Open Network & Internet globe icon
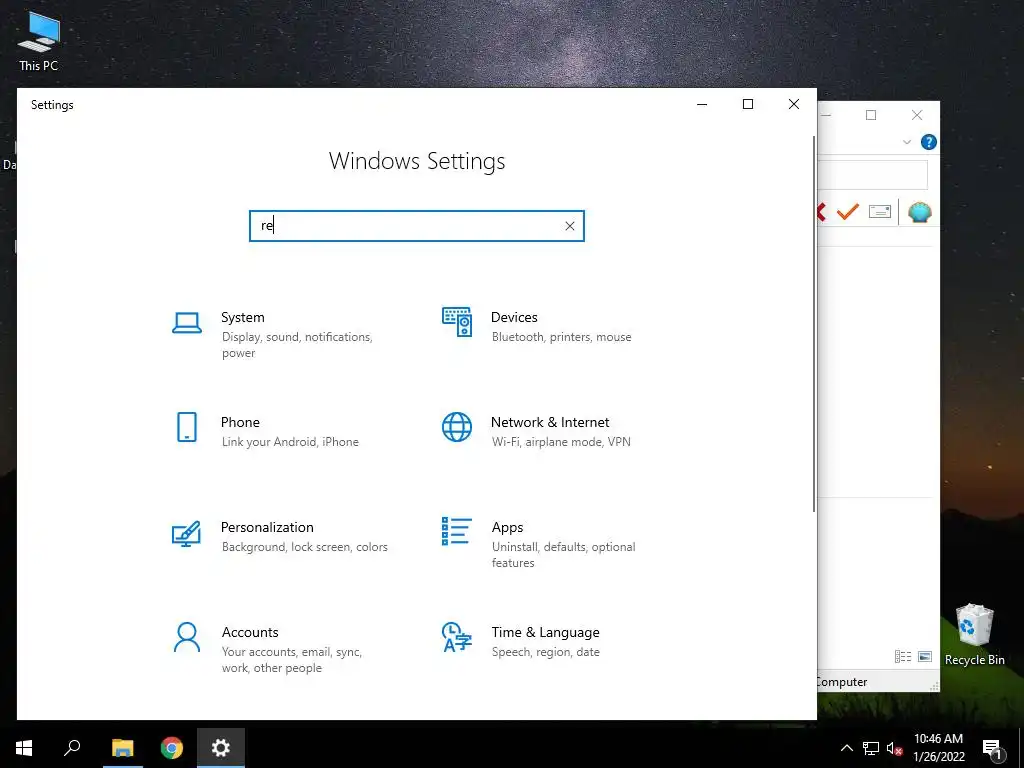 pyautogui.click(x=456, y=427)
